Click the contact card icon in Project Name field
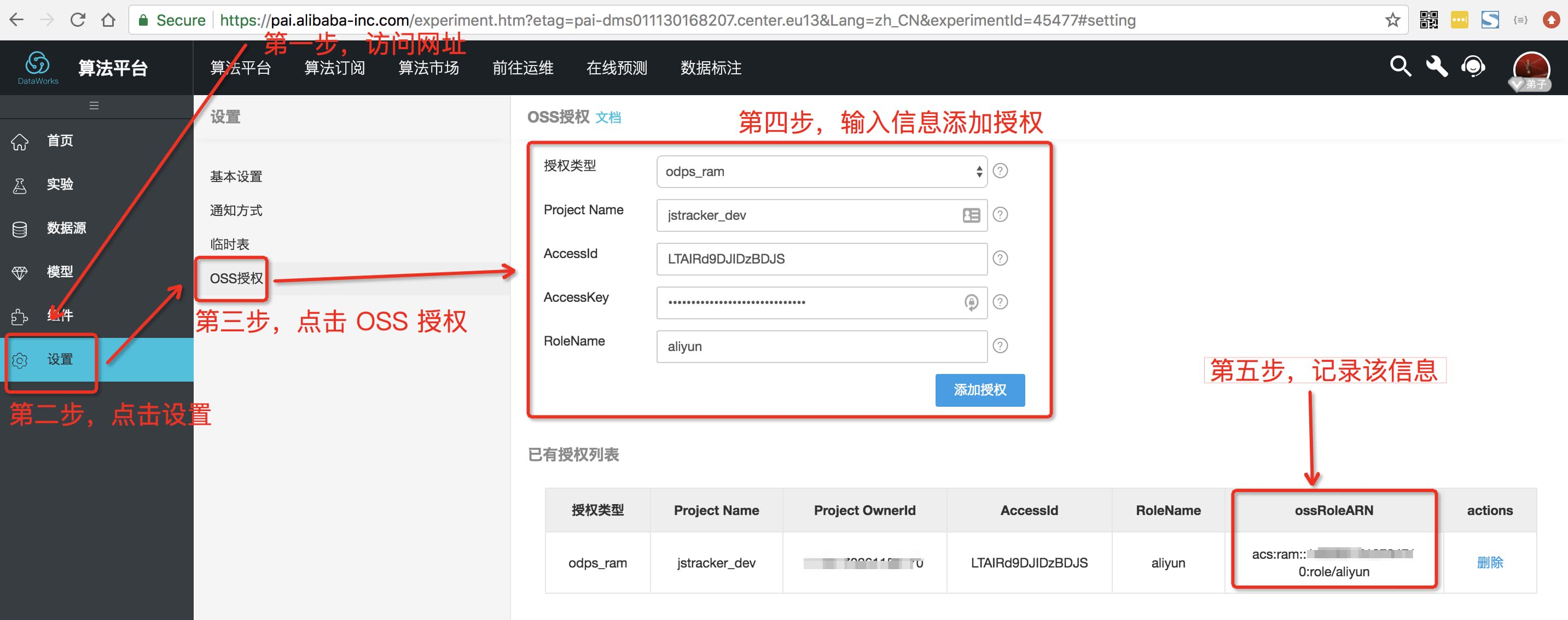Screen dimensions: 1568x620 [x=972, y=215]
